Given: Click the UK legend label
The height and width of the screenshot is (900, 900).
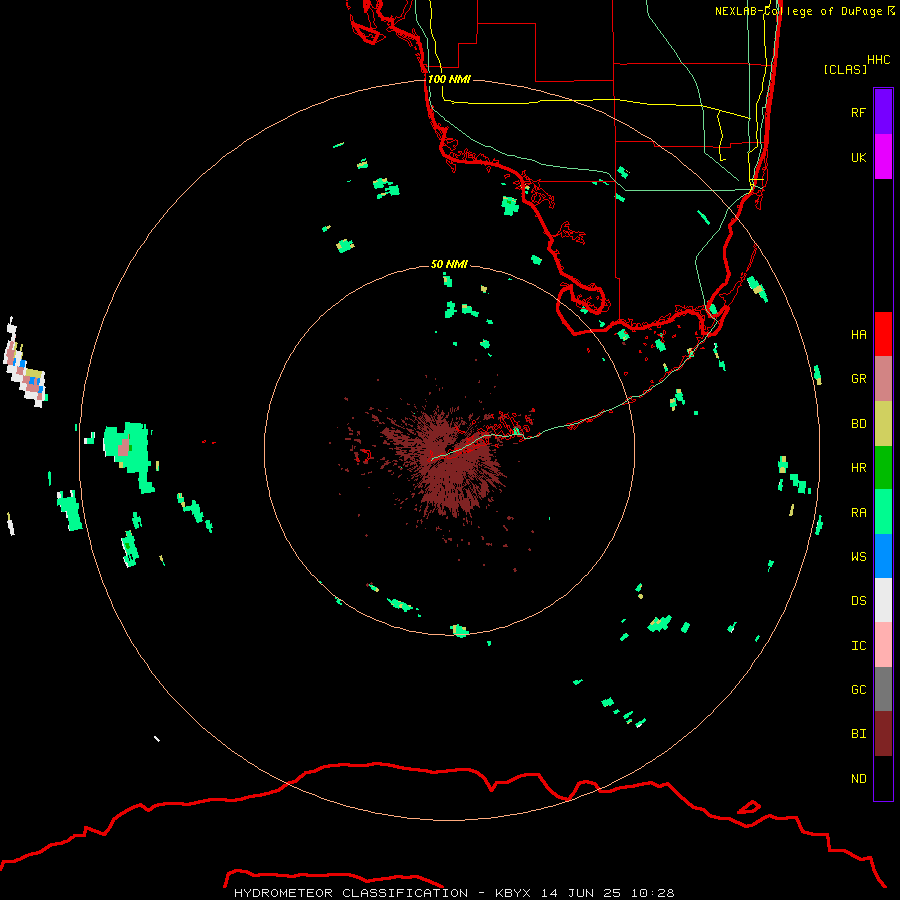Looking at the screenshot, I should click(x=858, y=157).
